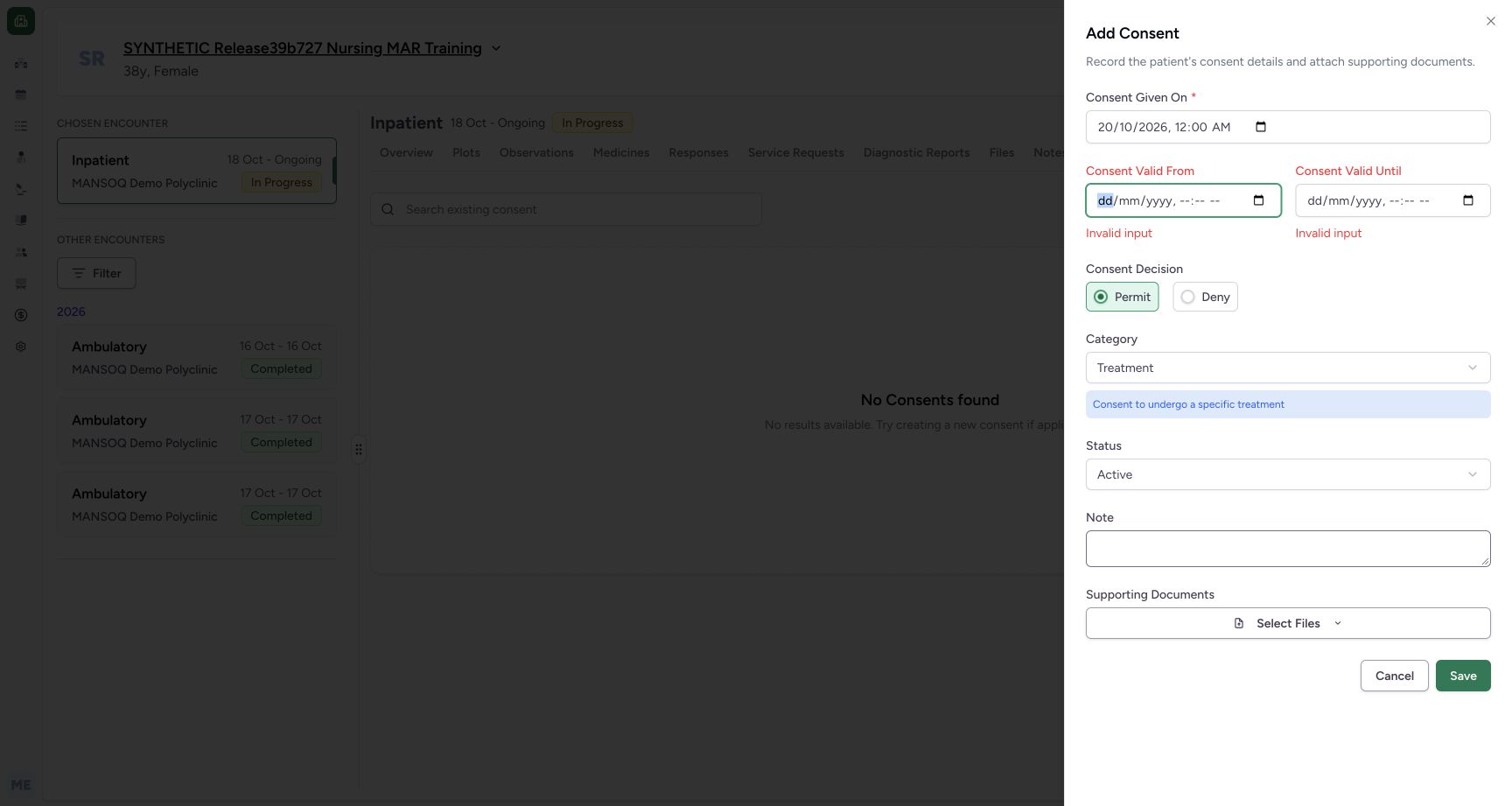Open the Status dropdown showing Active
This screenshot has height=806, width=1512.
pos(1287,474)
